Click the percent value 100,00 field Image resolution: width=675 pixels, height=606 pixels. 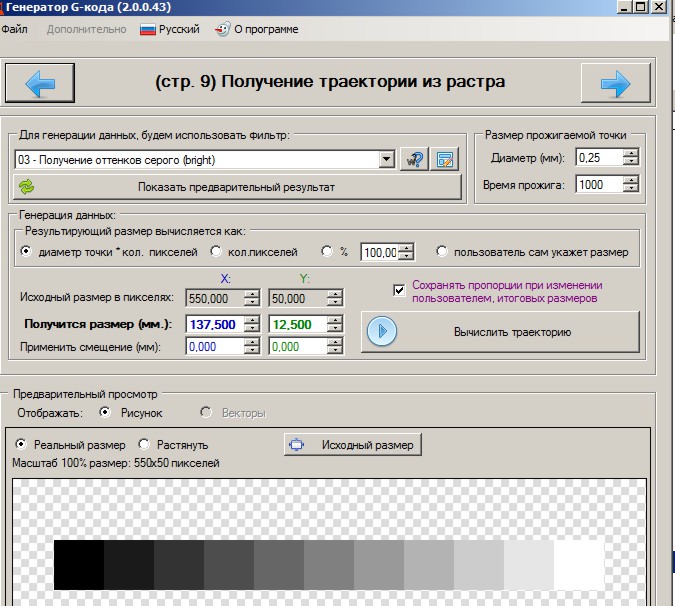(380, 252)
